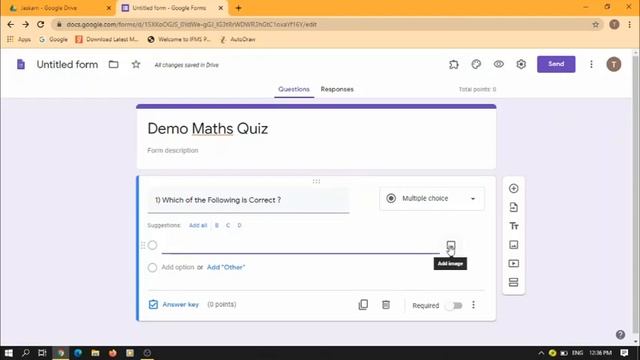Add image from the side toolbar
Screen dimensions: 640x360
click(x=513, y=245)
